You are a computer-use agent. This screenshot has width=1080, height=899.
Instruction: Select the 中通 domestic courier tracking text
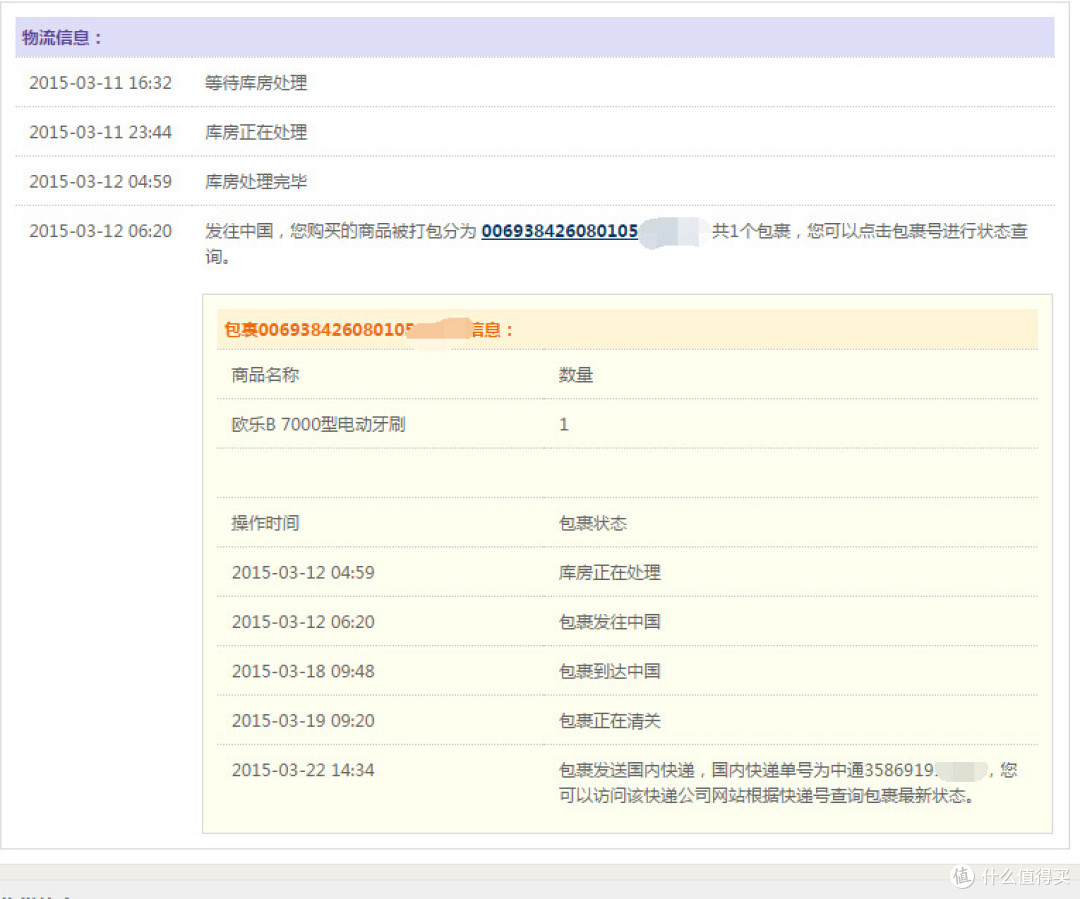click(x=788, y=783)
